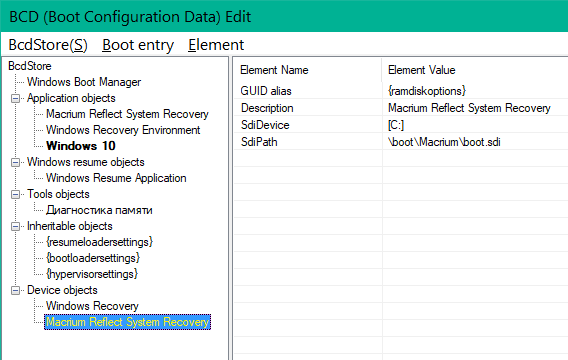
Task: Select the Tools objects label
Action: pos(58,194)
